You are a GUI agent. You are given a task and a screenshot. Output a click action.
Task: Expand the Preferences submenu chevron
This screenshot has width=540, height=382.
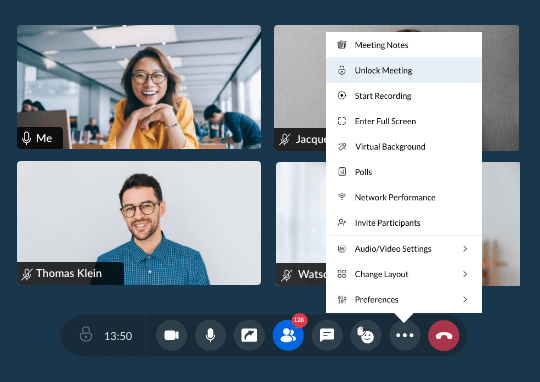coord(465,300)
